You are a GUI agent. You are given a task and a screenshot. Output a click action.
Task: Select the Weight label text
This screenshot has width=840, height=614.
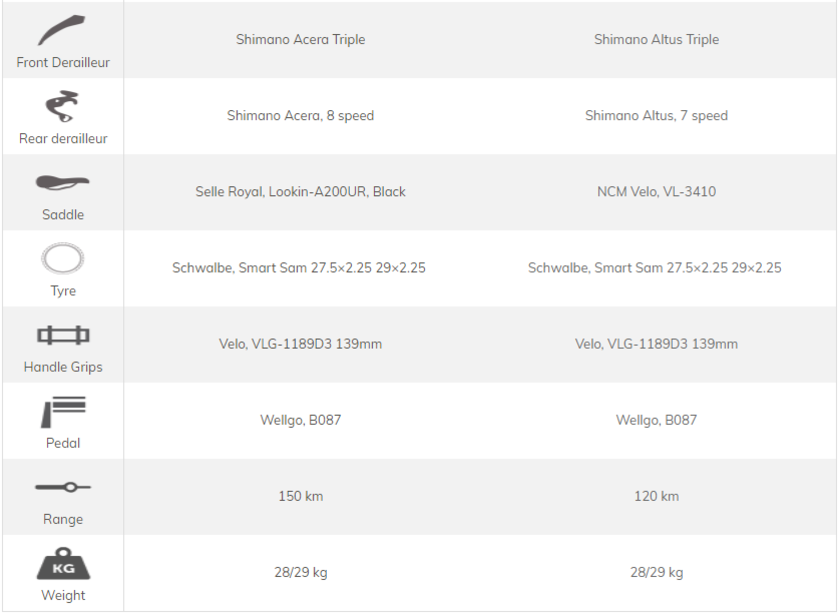(x=63, y=595)
